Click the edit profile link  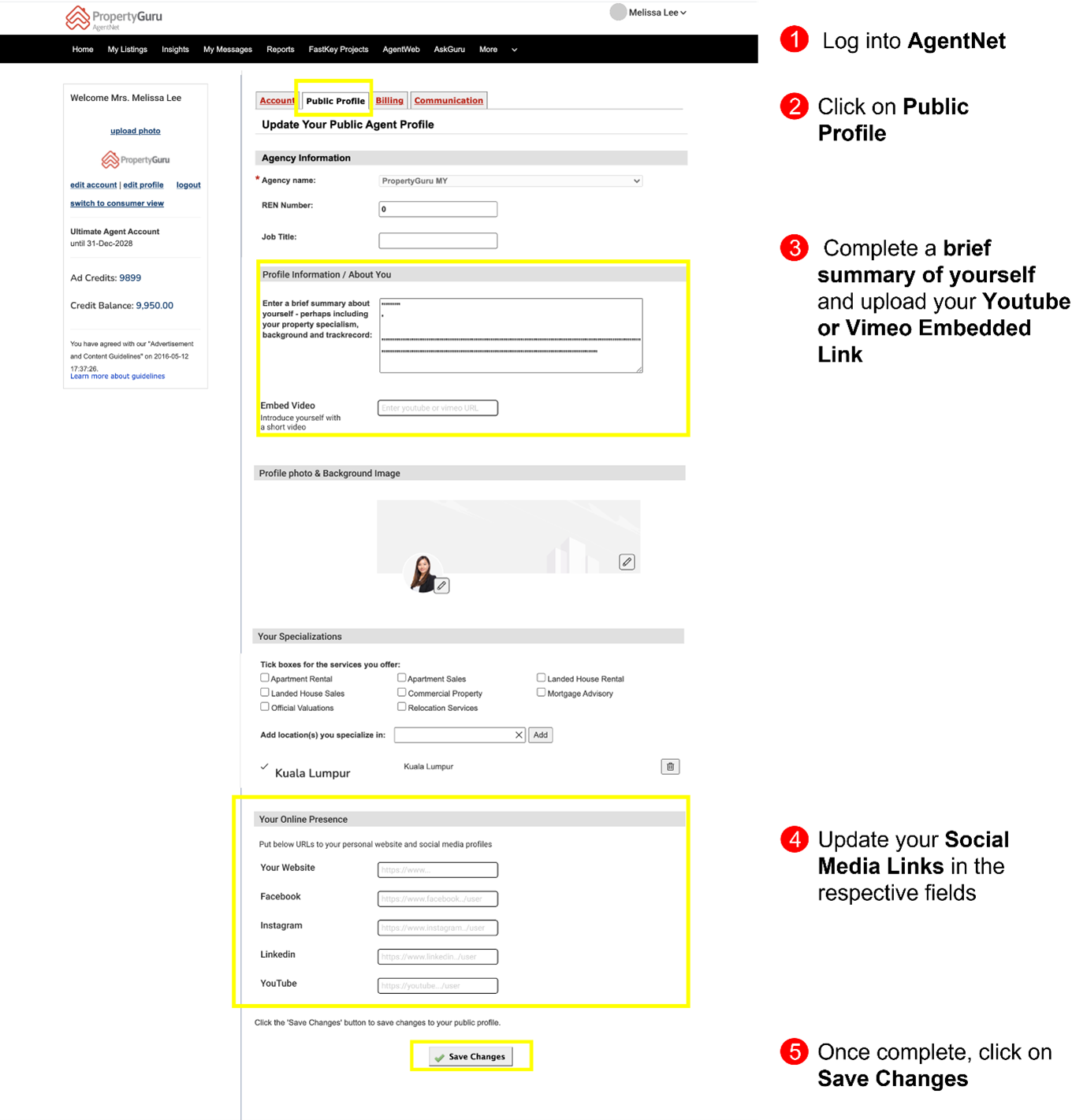pyautogui.click(x=143, y=185)
